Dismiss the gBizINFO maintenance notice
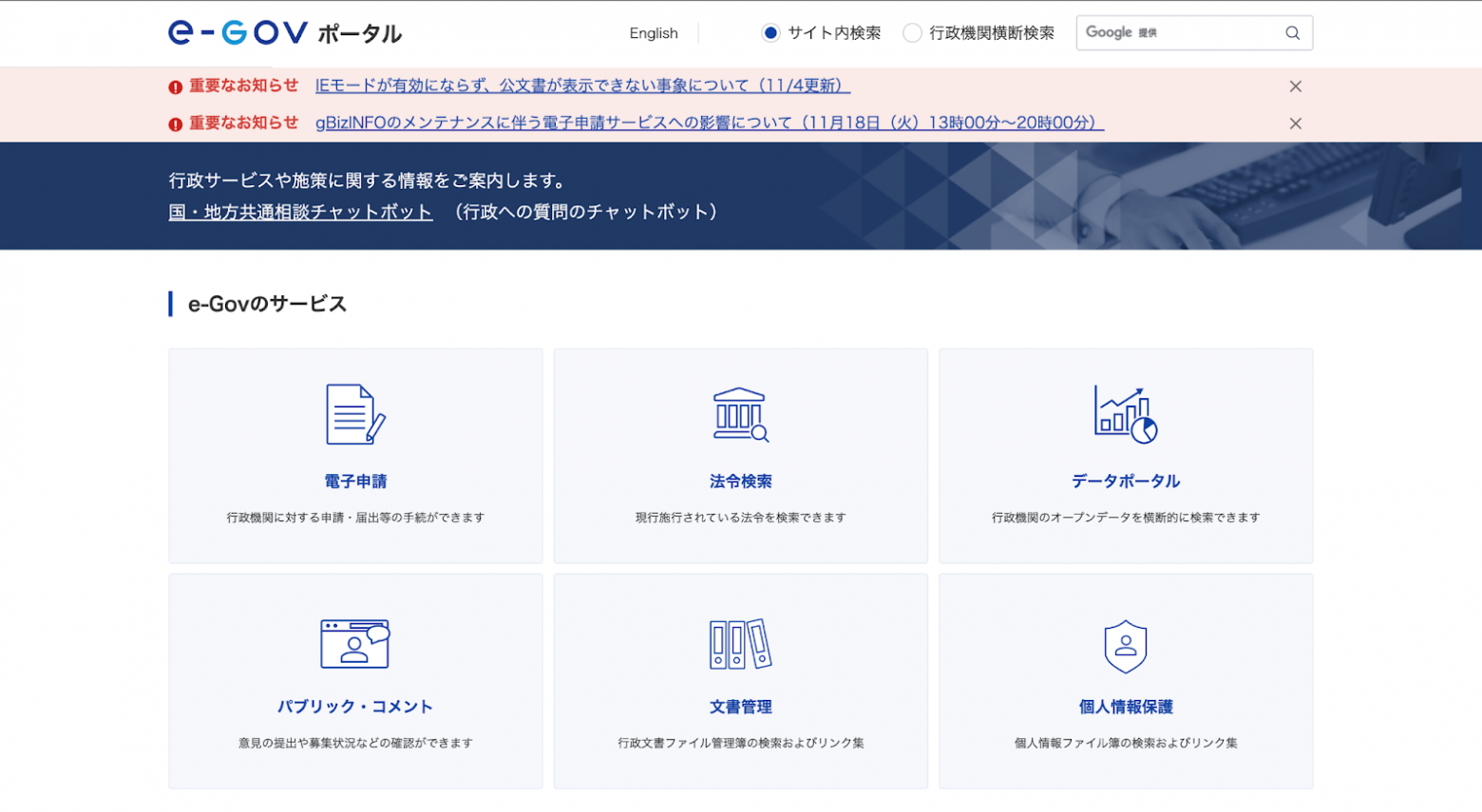1482x812 pixels. tap(1296, 123)
